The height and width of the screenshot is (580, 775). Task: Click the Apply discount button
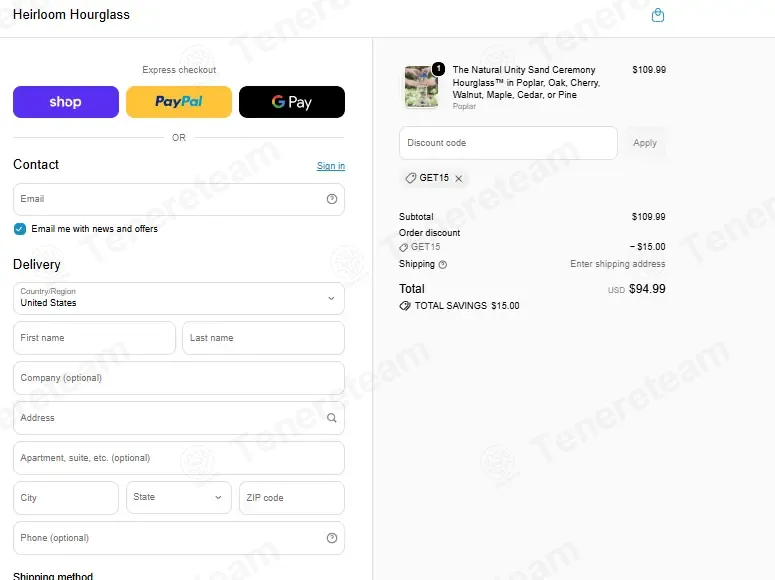coord(645,143)
